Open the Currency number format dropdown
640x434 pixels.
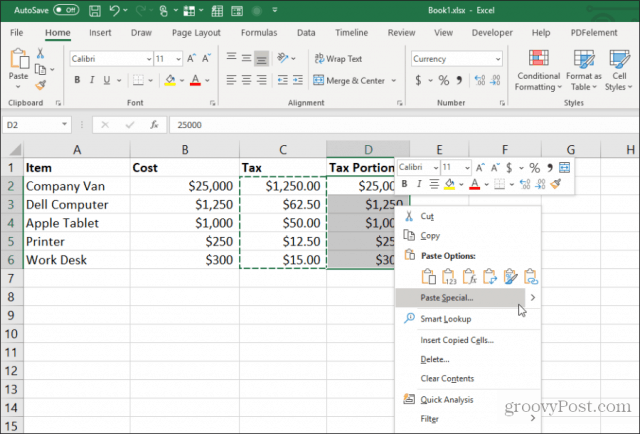pos(498,59)
